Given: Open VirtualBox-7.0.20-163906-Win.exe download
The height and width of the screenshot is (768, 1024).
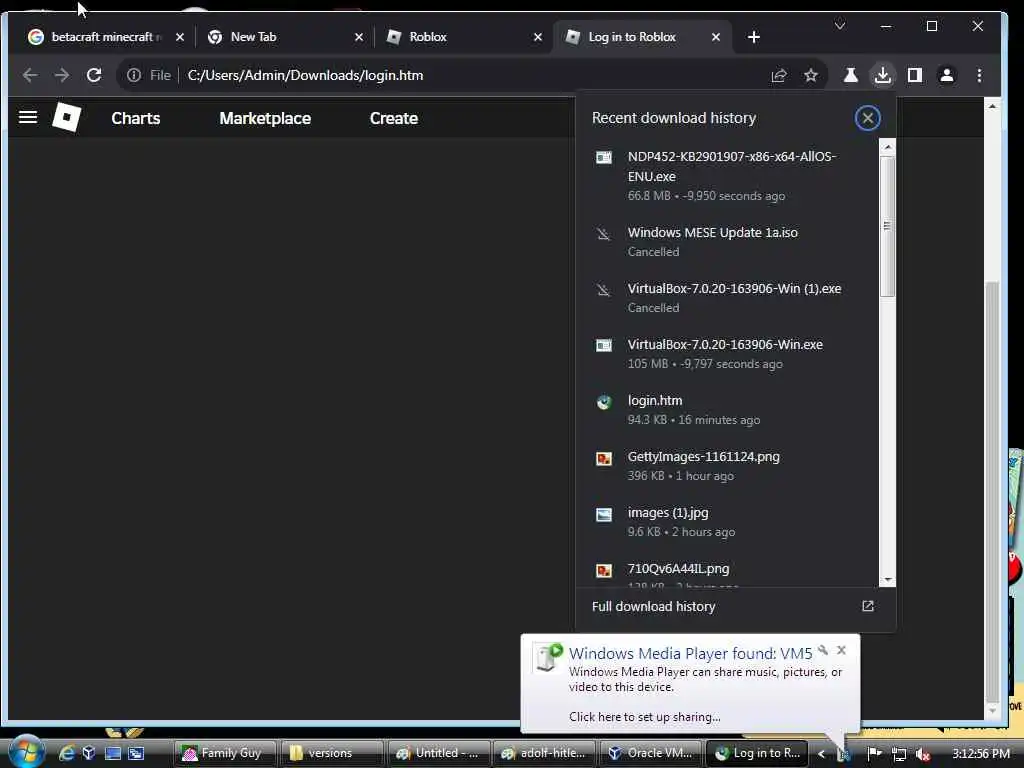Looking at the screenshot, I should (x=727, y=353).
